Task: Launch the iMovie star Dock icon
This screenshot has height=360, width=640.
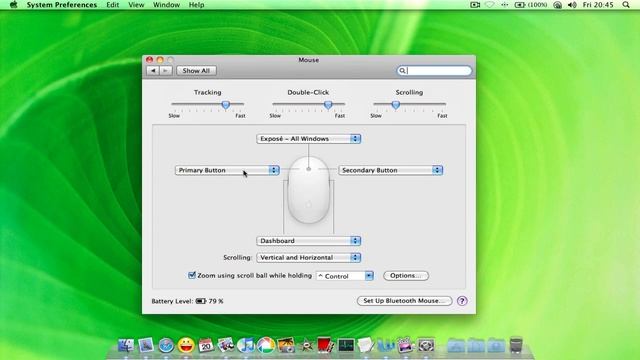Action: 306,346
